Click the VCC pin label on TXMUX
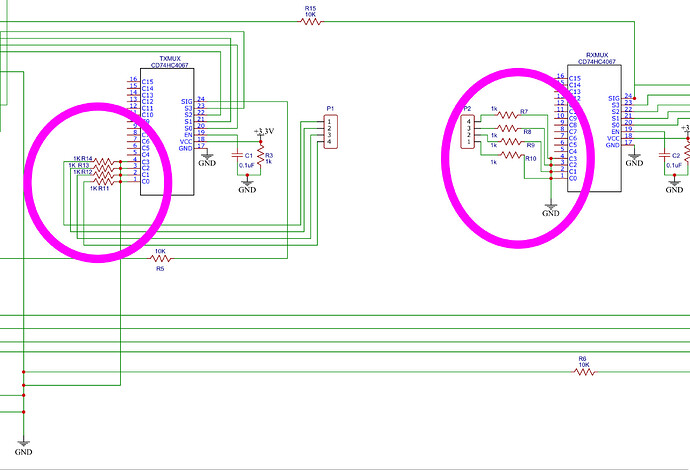This screenshot has width=690, height=470. (x=186, y=142)
